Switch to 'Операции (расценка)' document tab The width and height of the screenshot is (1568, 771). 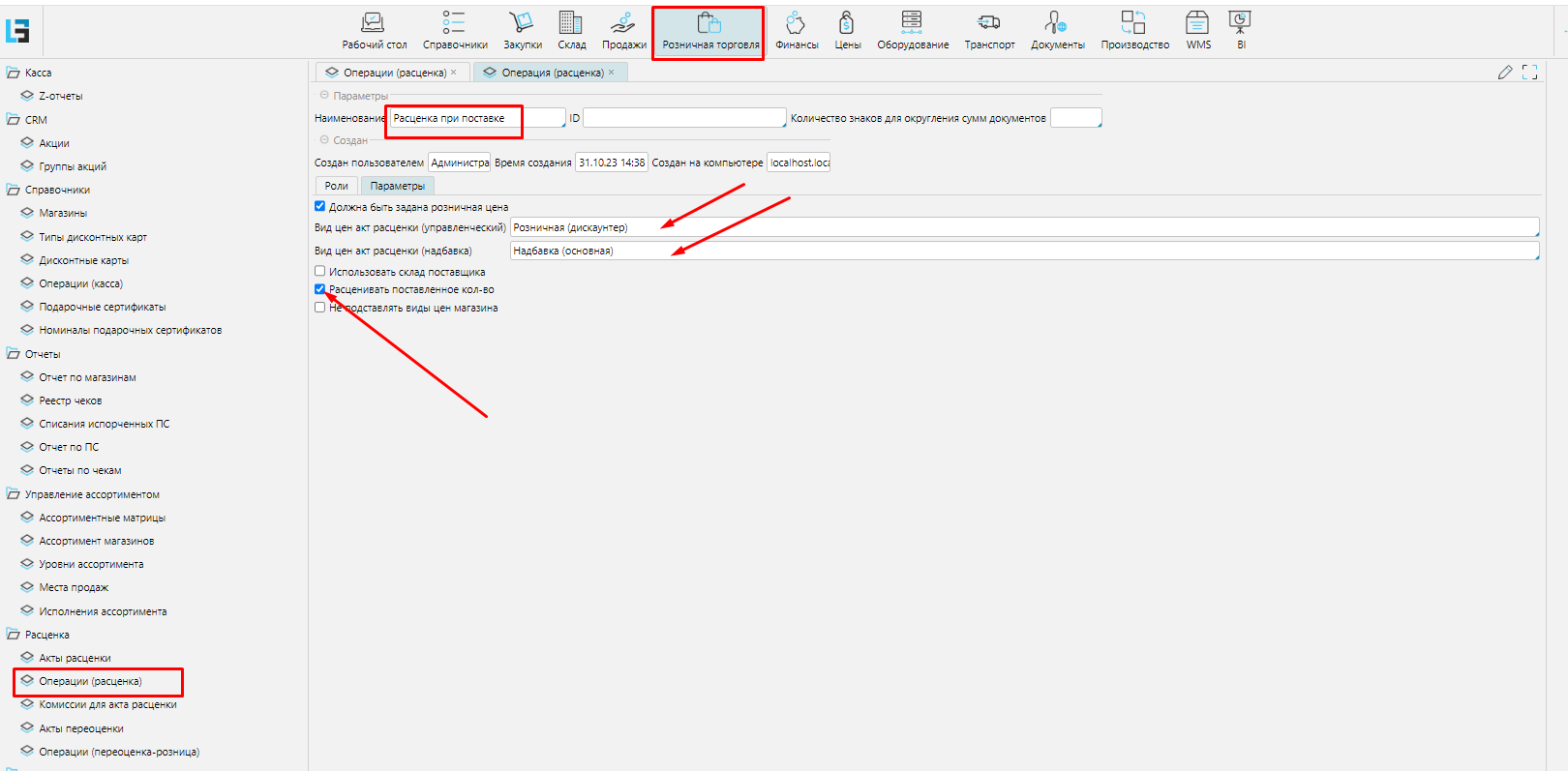click(x=394, y=73)
